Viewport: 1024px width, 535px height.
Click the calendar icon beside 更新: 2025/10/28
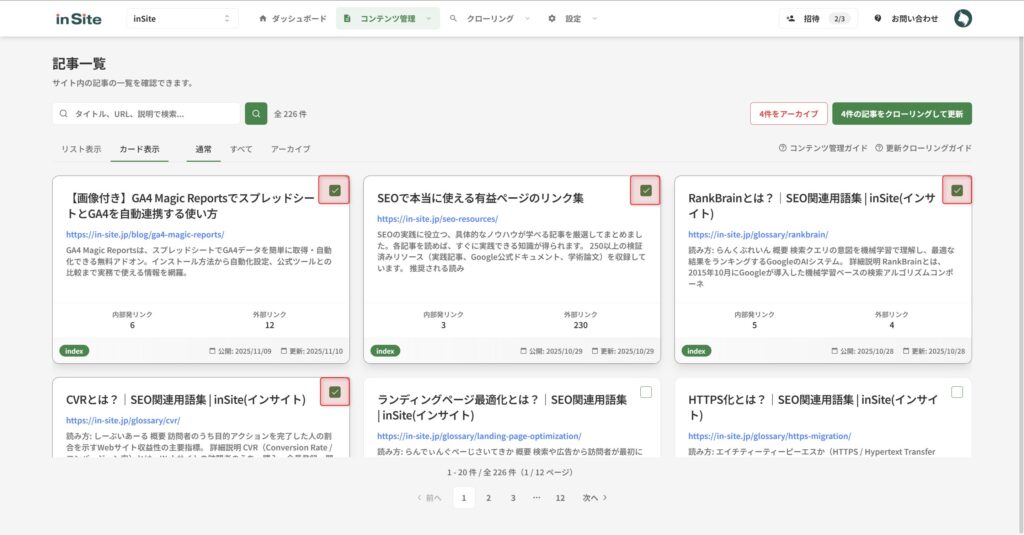(906, 351)
